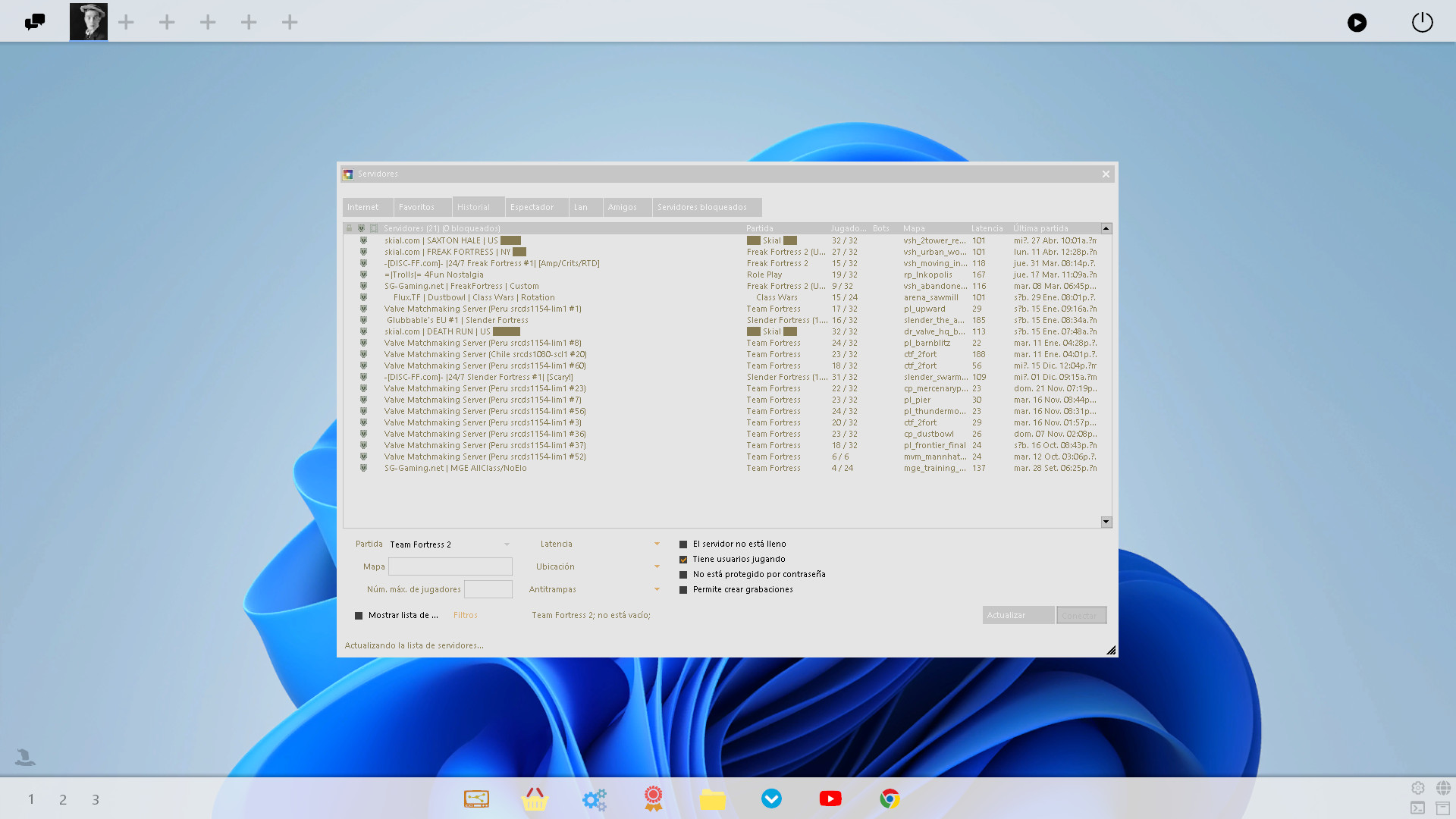Open the blue gears settings dock icon
The height and width of the screenshot is (819, 1456).
pyautogui.click(x=594, y=799)
